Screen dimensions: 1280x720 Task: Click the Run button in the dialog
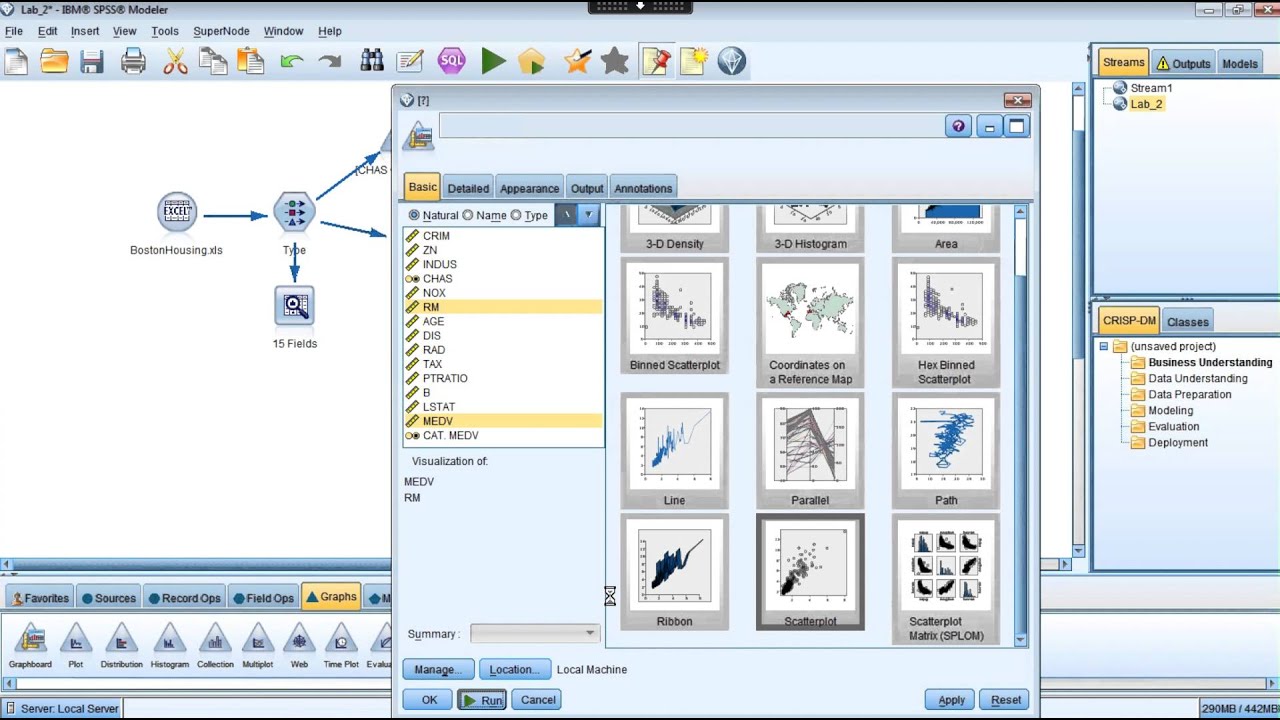(482, 700)
